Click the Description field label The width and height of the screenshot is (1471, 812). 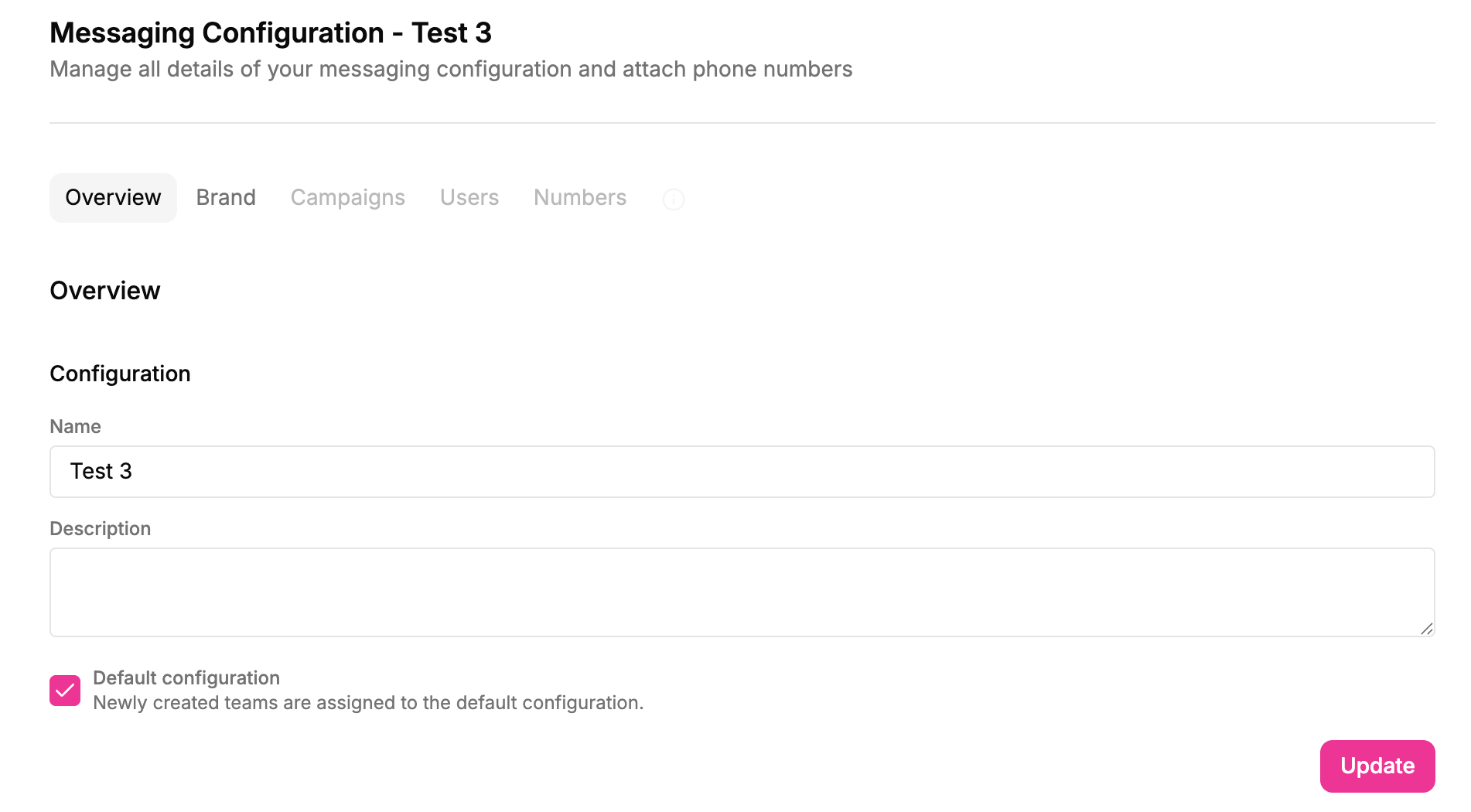100,528
